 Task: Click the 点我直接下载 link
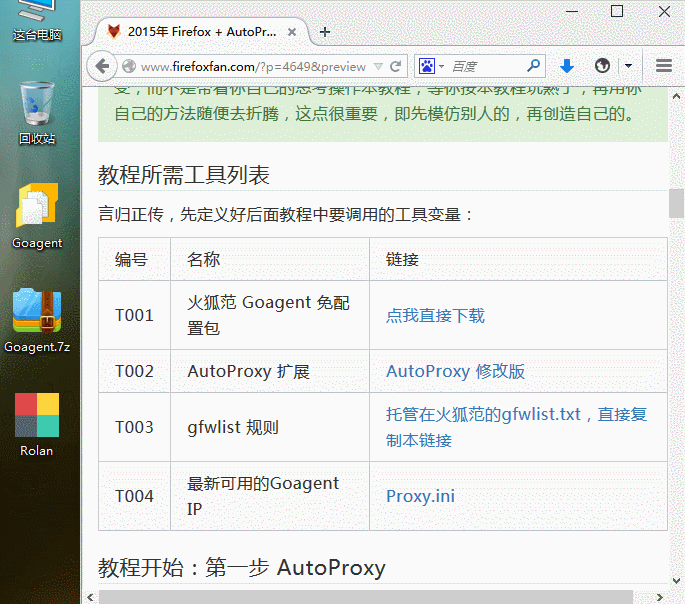coord(435,315)
